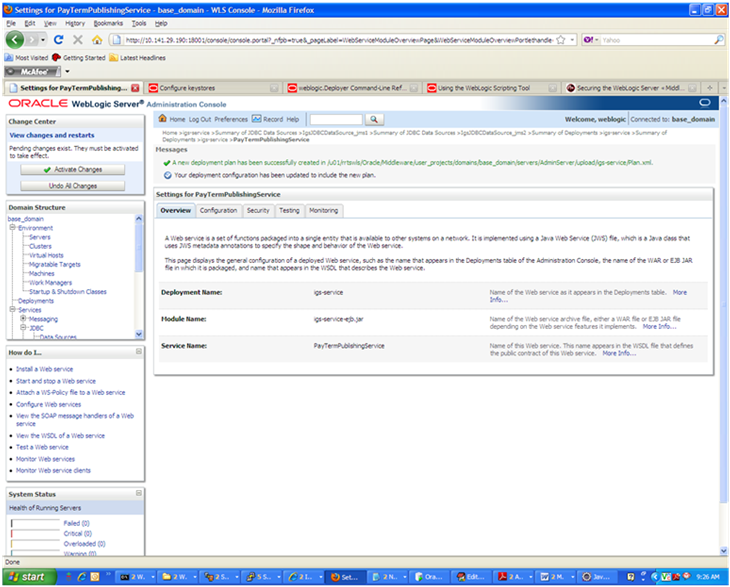Open Install a Web service help link
This screenshot has height=587, width=730.
(45, 369)
